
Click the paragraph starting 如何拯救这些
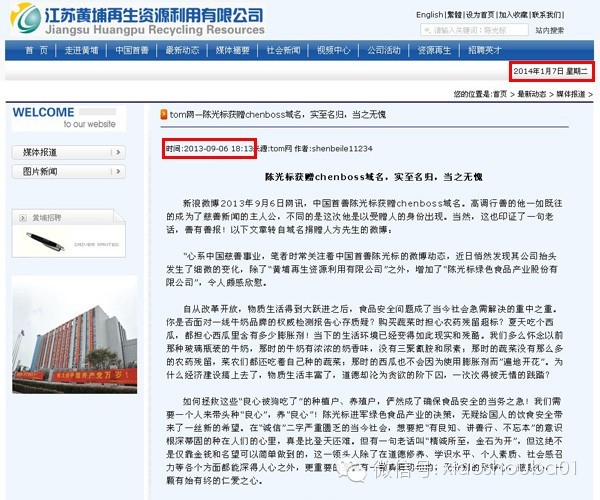click(x=365, y=441)
